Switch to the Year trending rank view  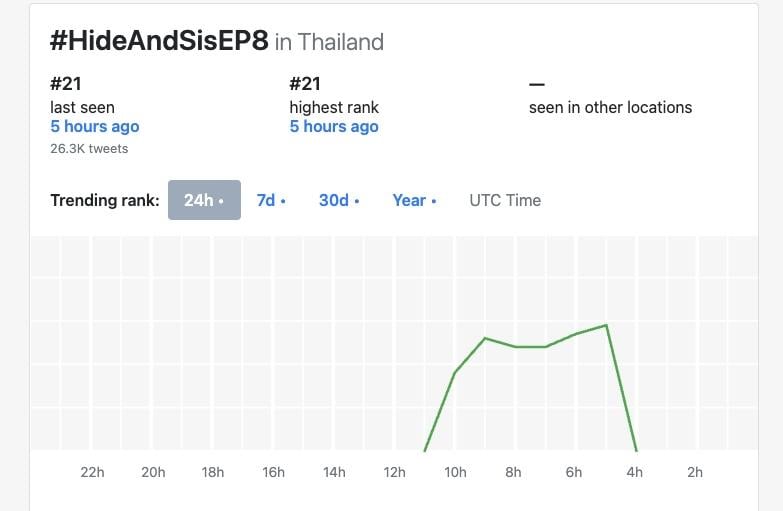click(414, 200)
